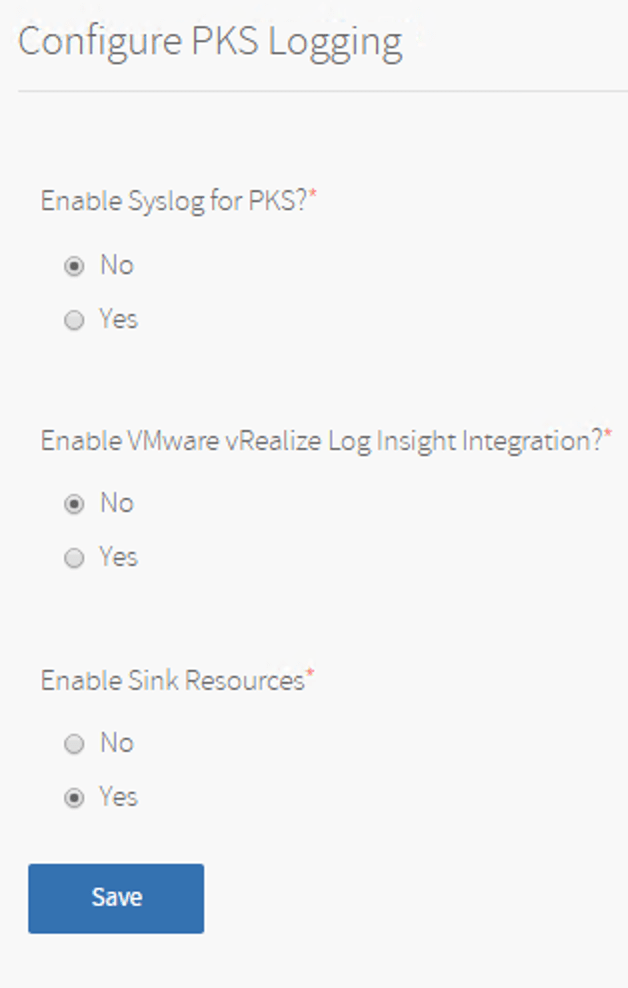Click the "Yes" text under Enable Sink Resources
Viewport: 628px width, 988px height.
click(x=118, y=797)
